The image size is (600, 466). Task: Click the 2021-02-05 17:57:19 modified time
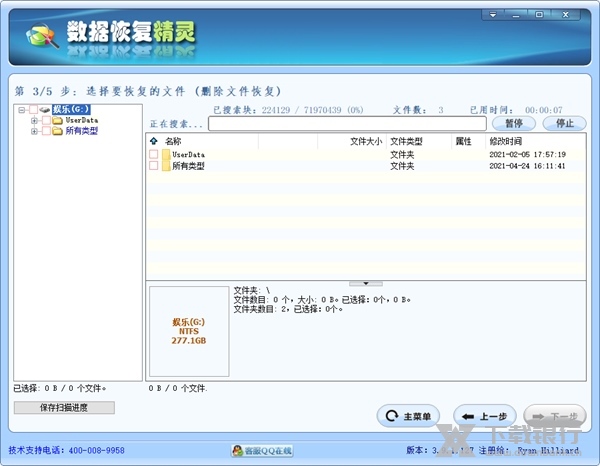coord(527,155)
